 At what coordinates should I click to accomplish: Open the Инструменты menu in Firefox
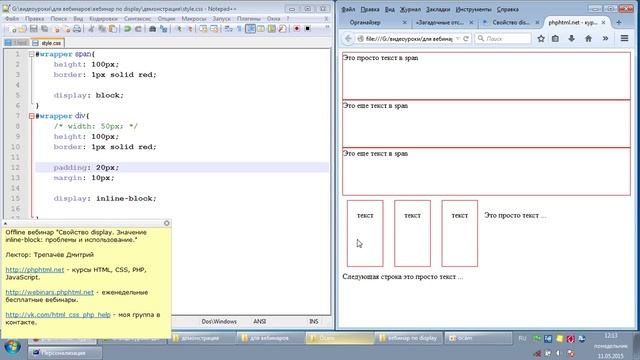[473, 9]
